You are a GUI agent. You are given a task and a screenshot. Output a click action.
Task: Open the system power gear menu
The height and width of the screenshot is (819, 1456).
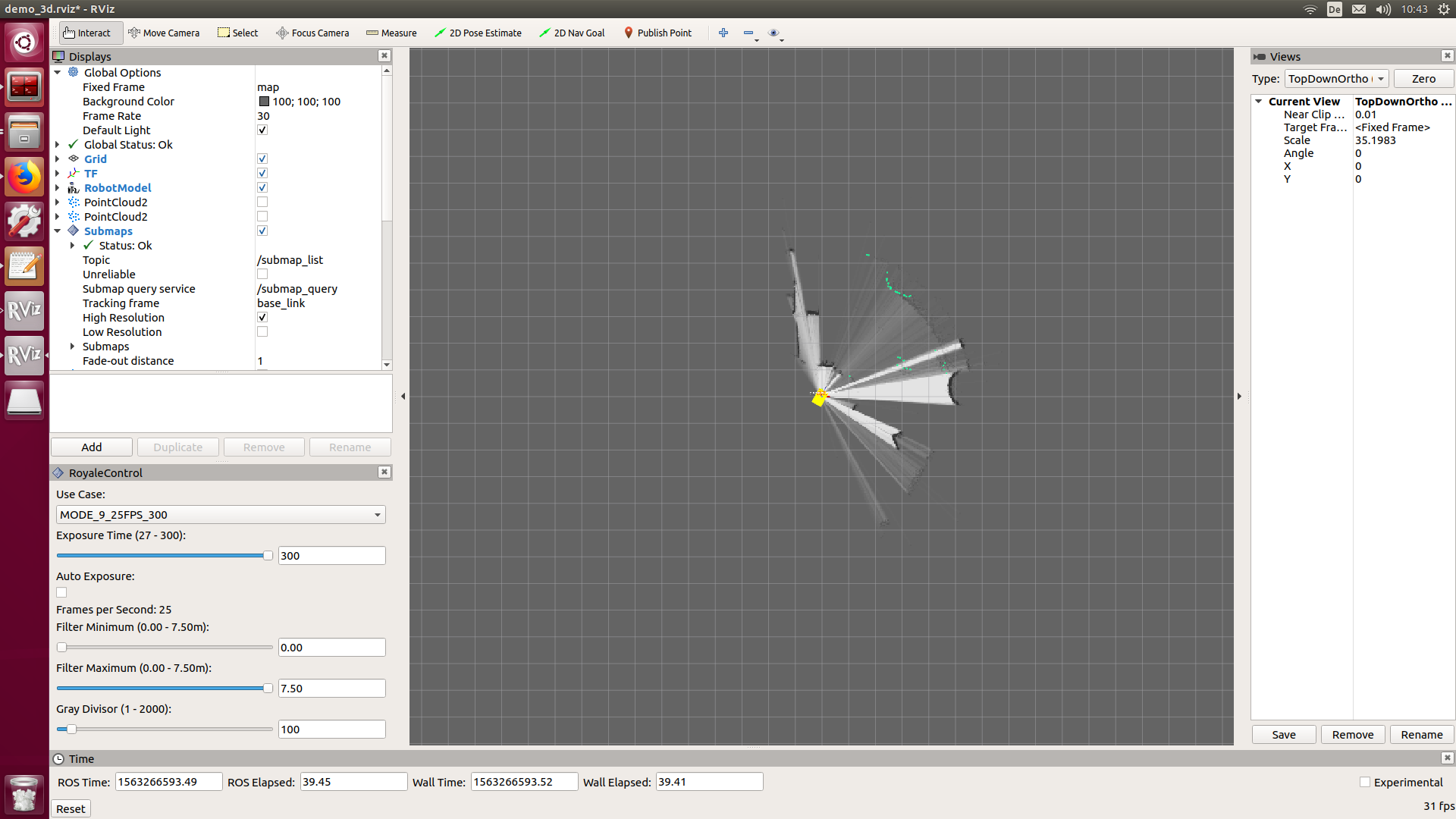click(1443, 9)
